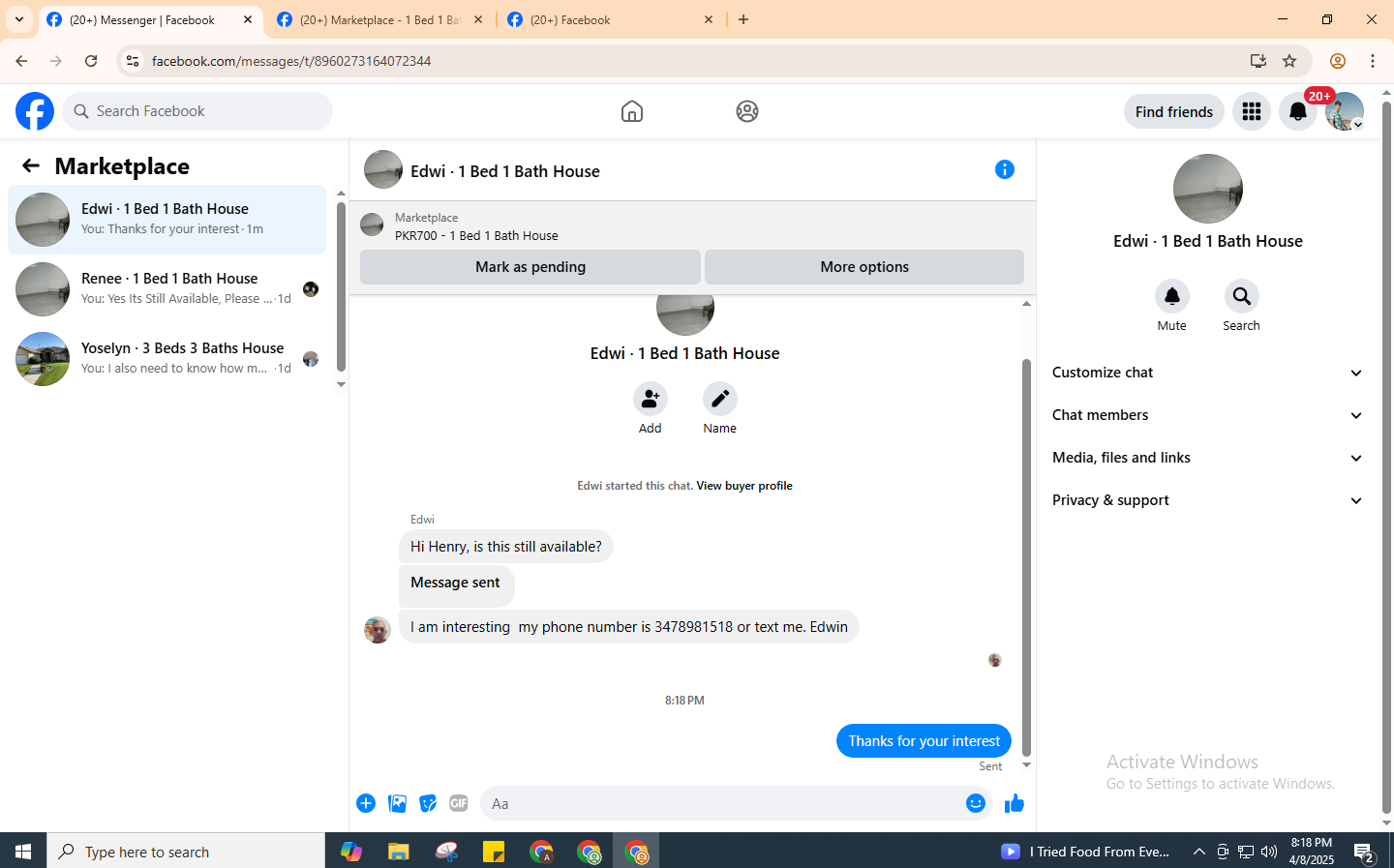This screenshot has width=1394, height=868.
Task: Switch to the third Facebook tab
Action: (610, 19)
